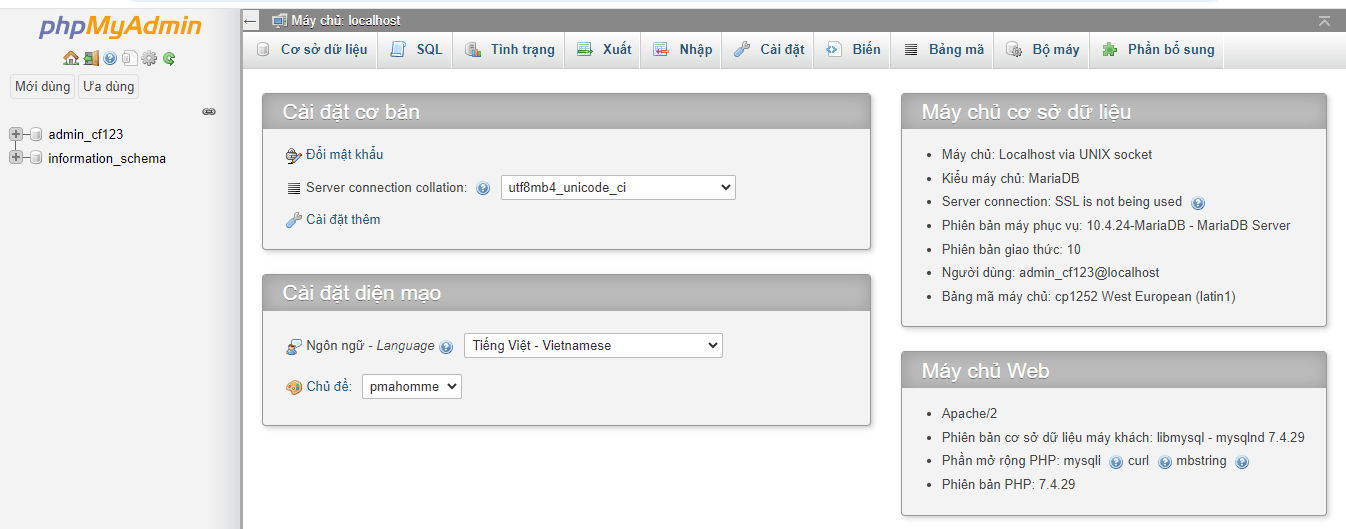Open the Chủ đề theme dropdown pmahomme

point(412,386)
